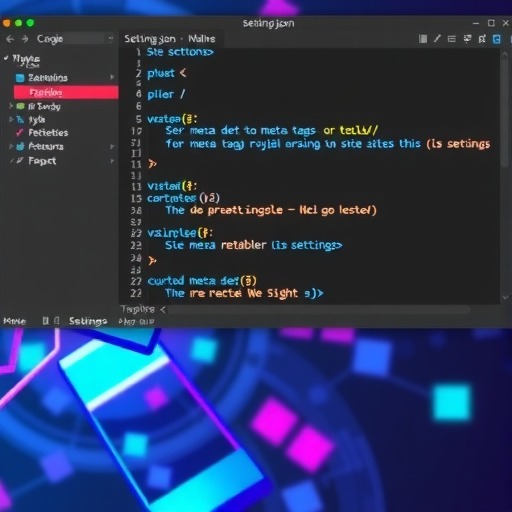Click Aby our in the status bar

(x=136, y=322)
